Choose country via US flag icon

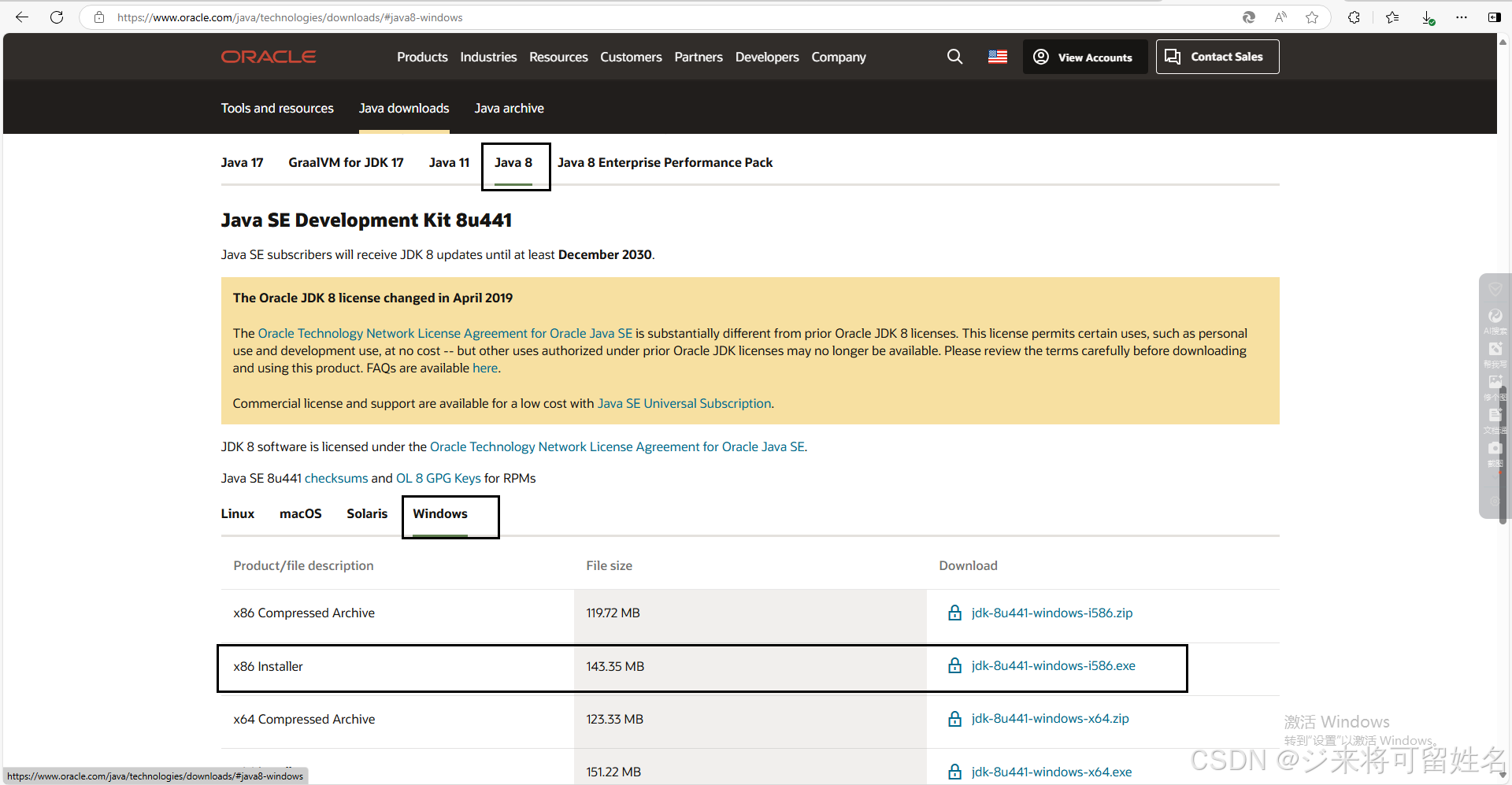pos(998,57)
